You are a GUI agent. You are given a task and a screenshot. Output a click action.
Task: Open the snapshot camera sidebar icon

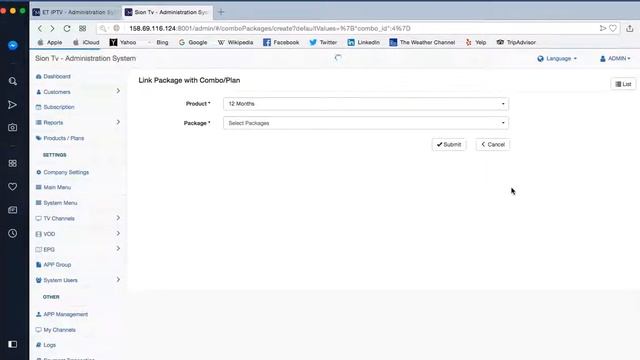click(13, 127)
